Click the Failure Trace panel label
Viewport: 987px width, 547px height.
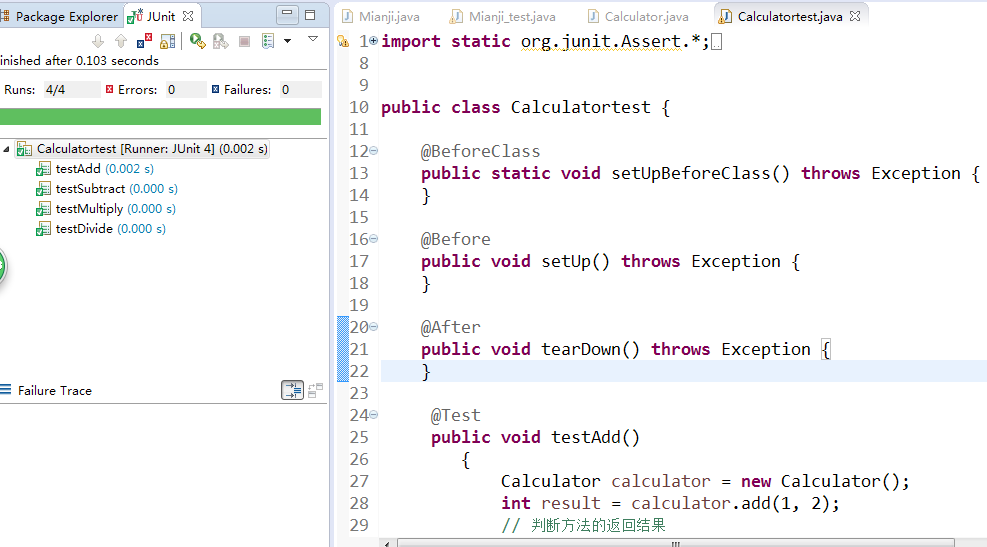point(55,391)
